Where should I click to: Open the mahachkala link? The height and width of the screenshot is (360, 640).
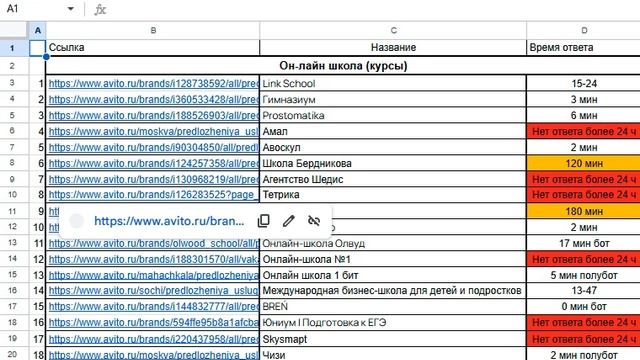point(153,275)
